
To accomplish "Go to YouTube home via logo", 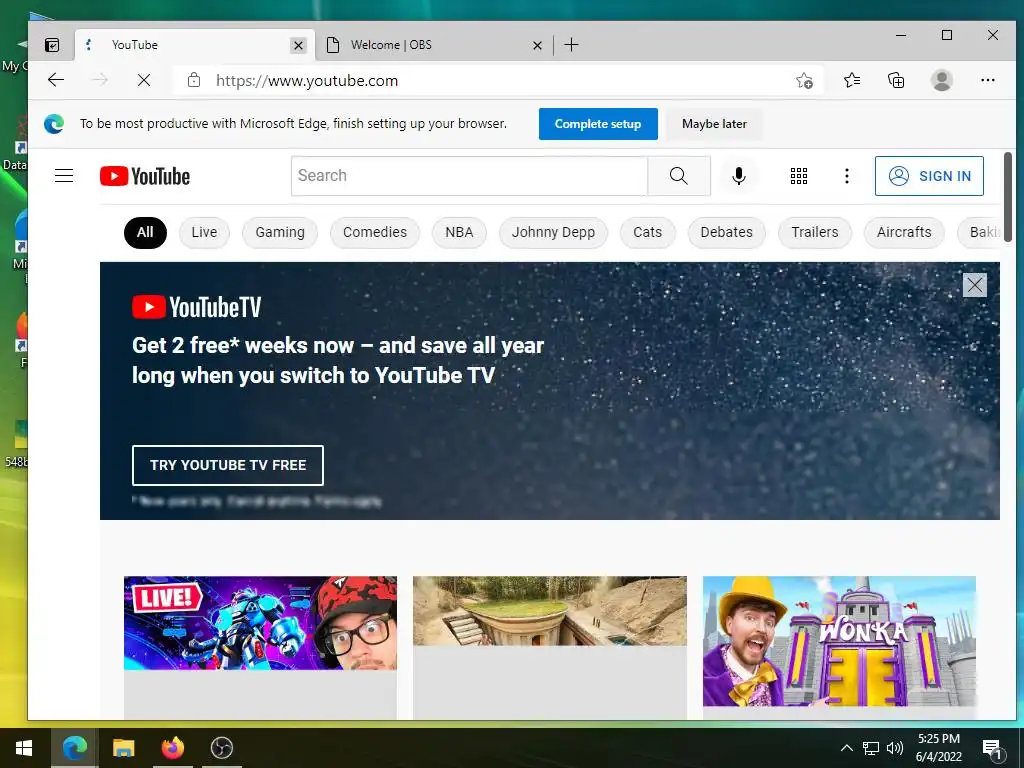I will [x=145, y=176].
